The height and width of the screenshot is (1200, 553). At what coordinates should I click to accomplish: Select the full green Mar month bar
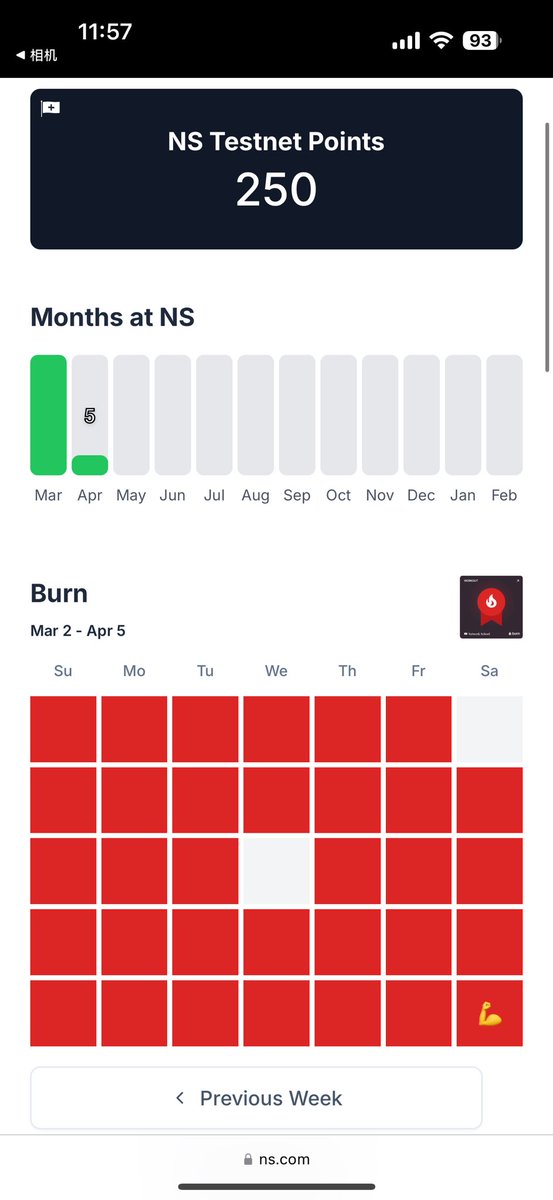[48, 415]
